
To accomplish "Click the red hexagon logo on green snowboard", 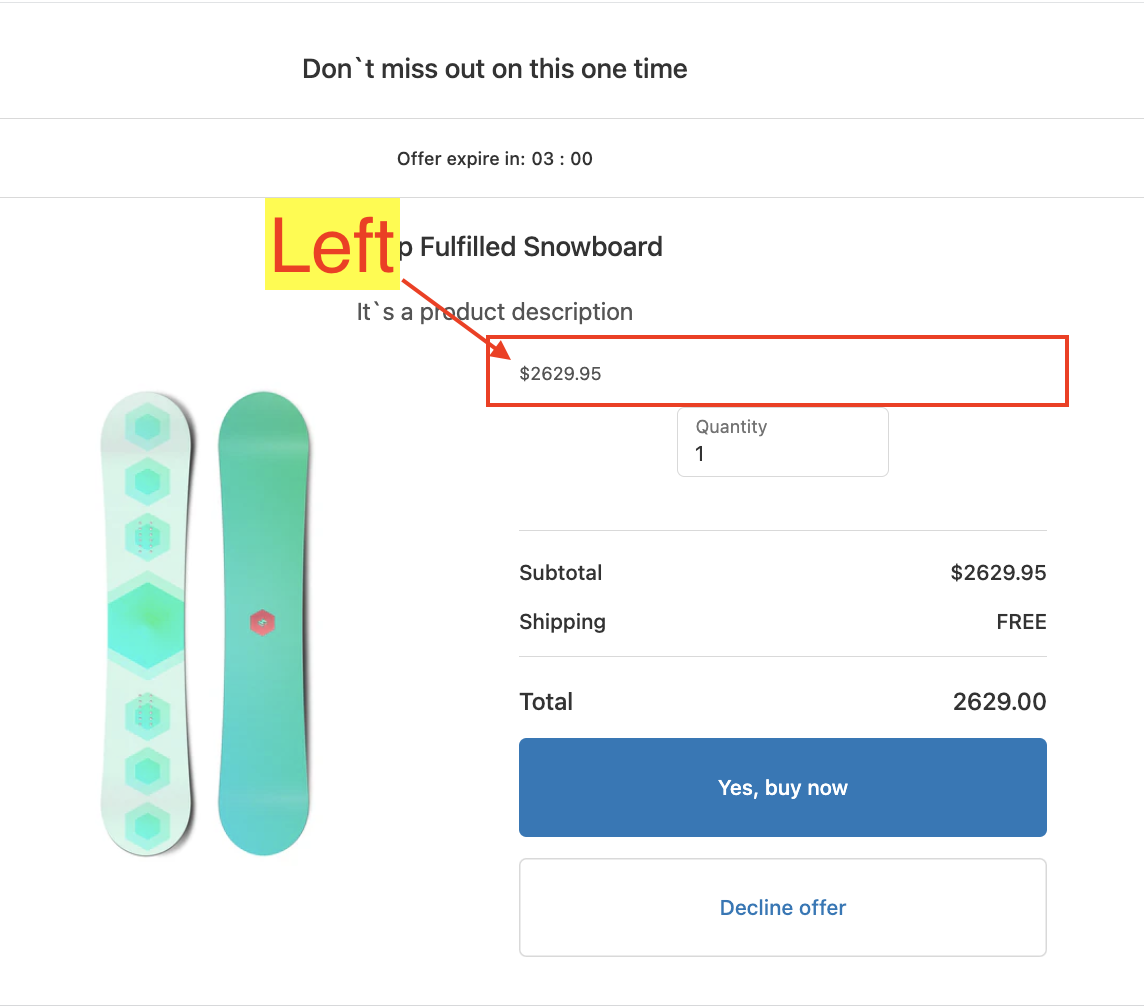I will point(262,623).
